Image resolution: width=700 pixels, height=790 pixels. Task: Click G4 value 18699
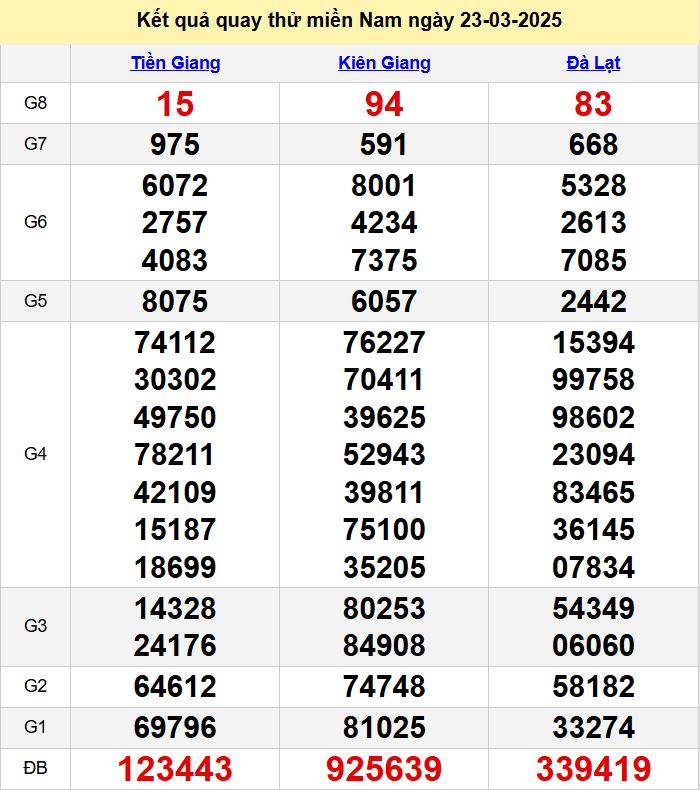coord(175,567)
